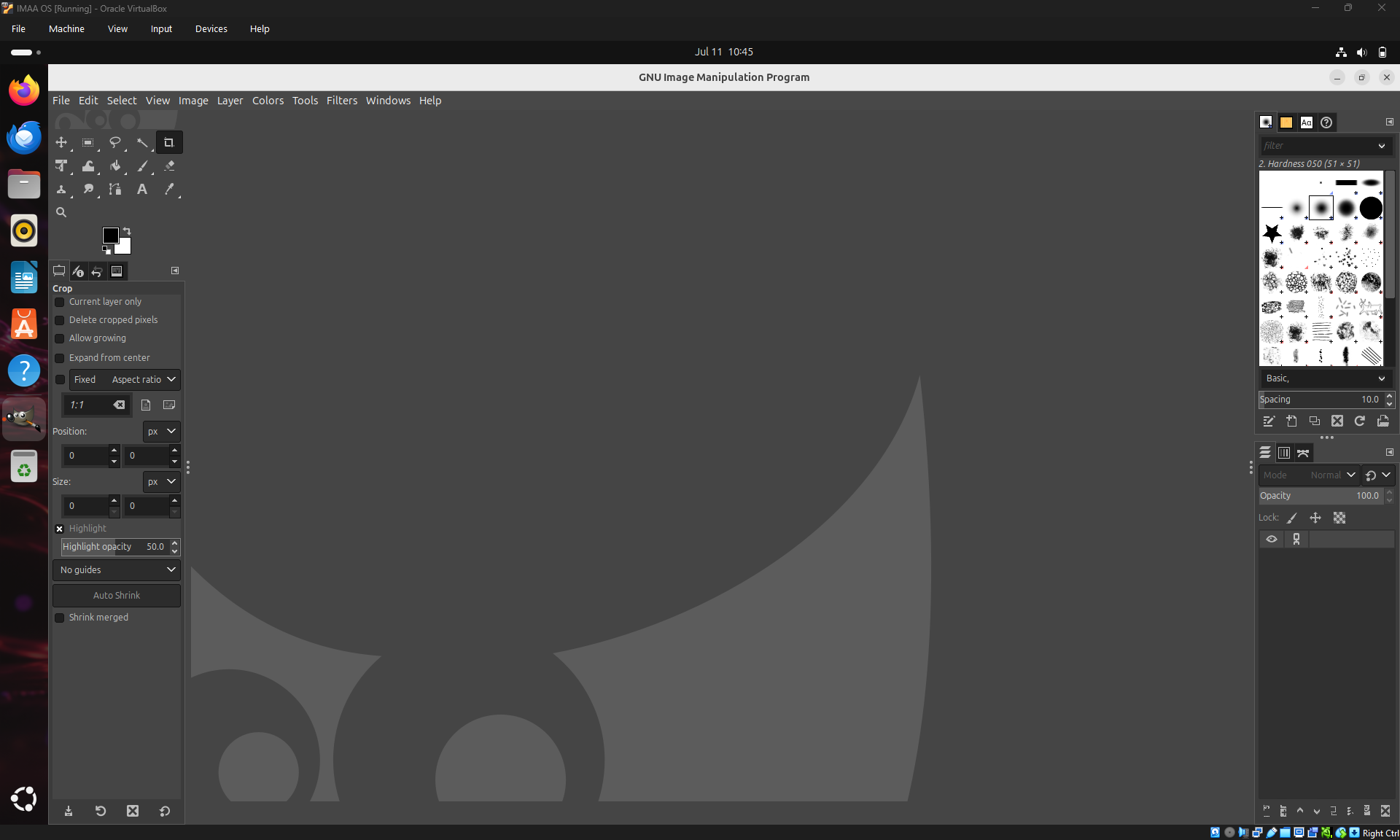Select the Clone stamp tool

pos(61,190)
